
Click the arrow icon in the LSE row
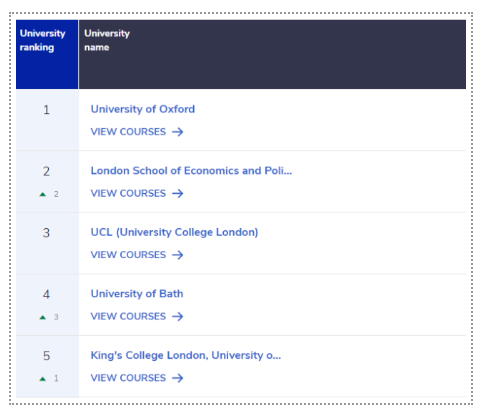click(178, 194)
